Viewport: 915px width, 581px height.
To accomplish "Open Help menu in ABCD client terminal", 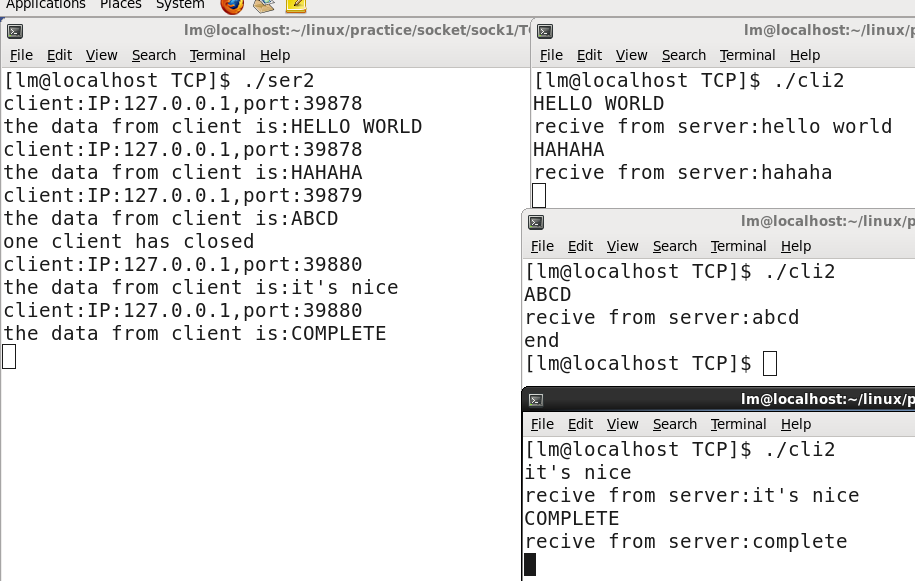I will 795,247.
